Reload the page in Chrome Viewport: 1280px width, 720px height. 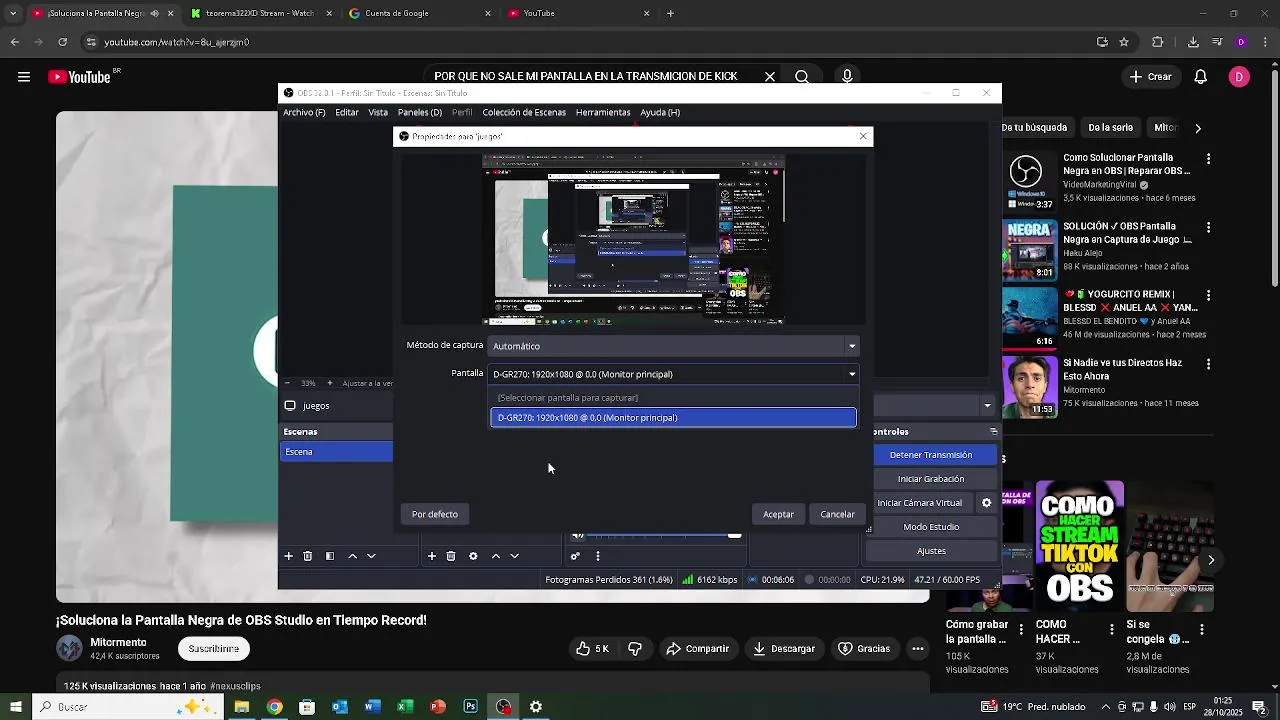62,42
